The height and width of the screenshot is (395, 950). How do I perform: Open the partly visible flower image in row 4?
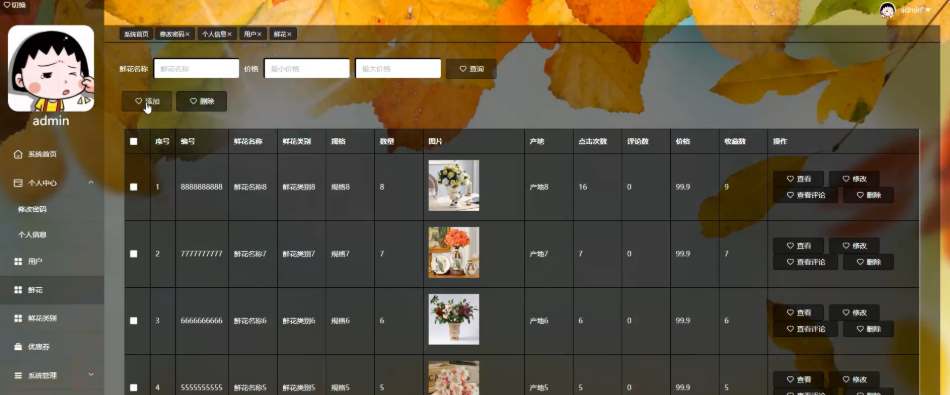pos(454,378)
